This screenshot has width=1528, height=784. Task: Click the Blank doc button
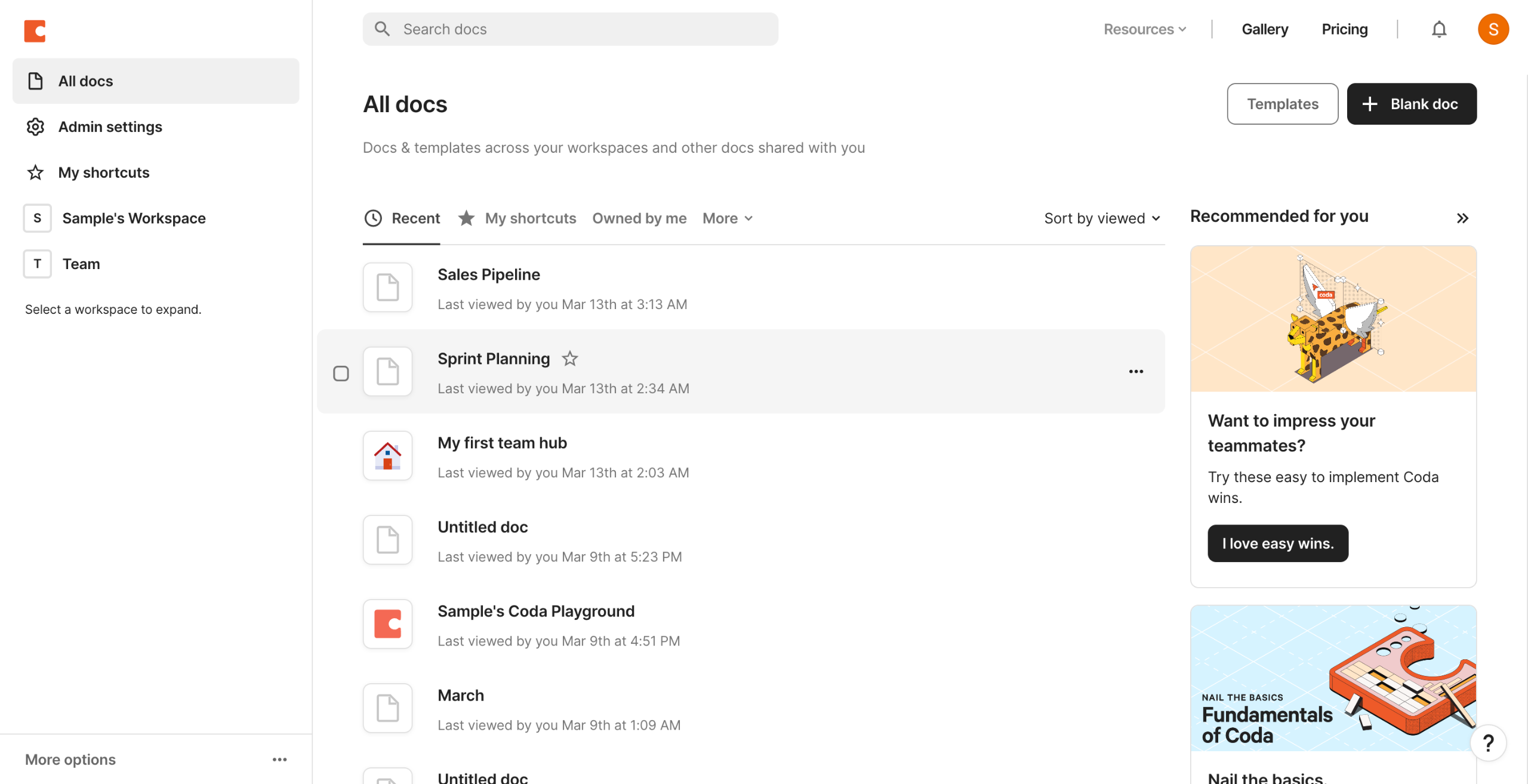coord(1412,104)
